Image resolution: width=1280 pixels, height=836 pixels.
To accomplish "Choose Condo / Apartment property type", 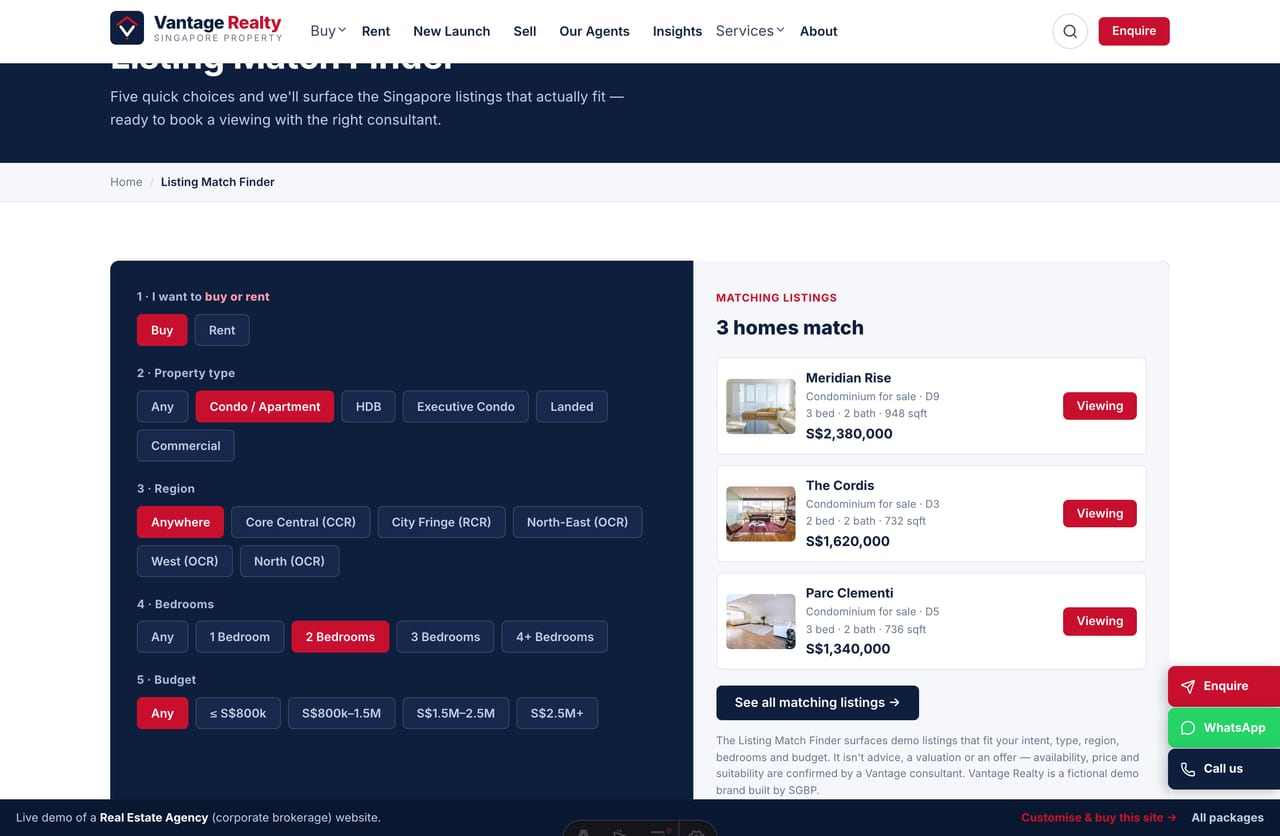I will [x=265, y=407].
